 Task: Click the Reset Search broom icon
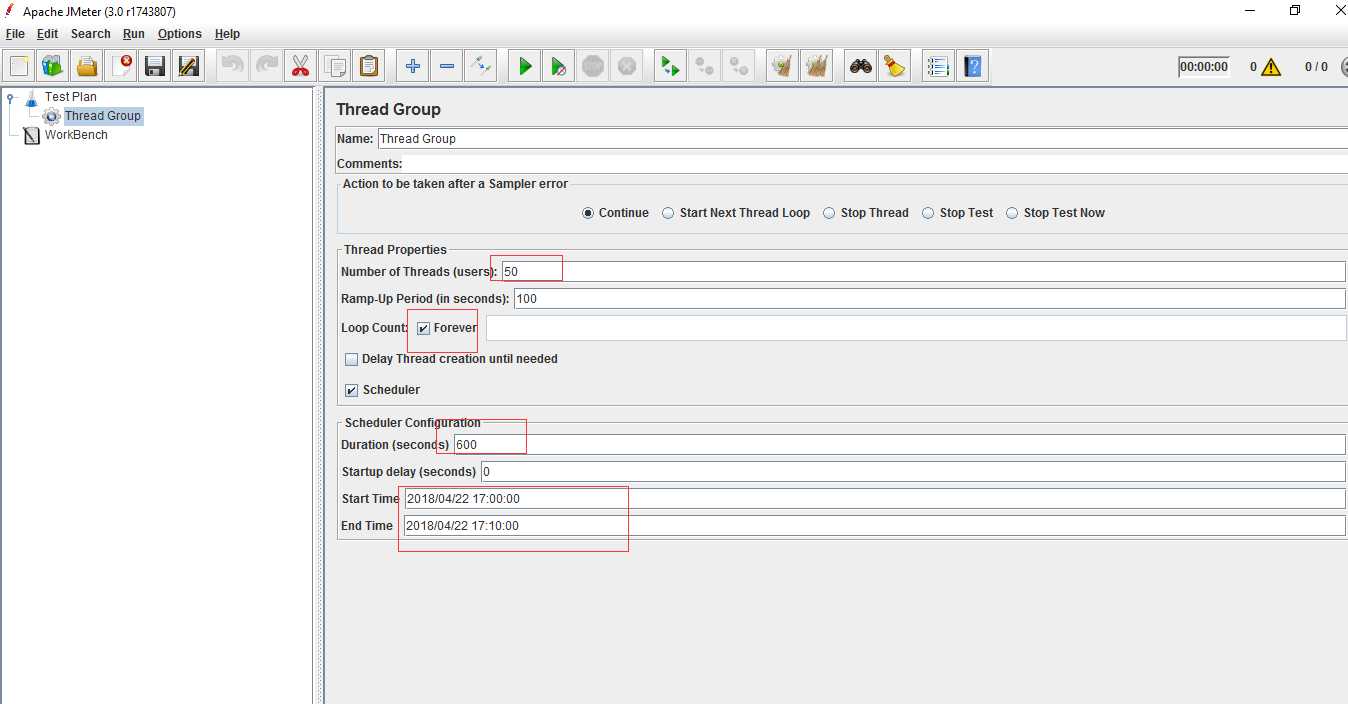pos(895,67)
